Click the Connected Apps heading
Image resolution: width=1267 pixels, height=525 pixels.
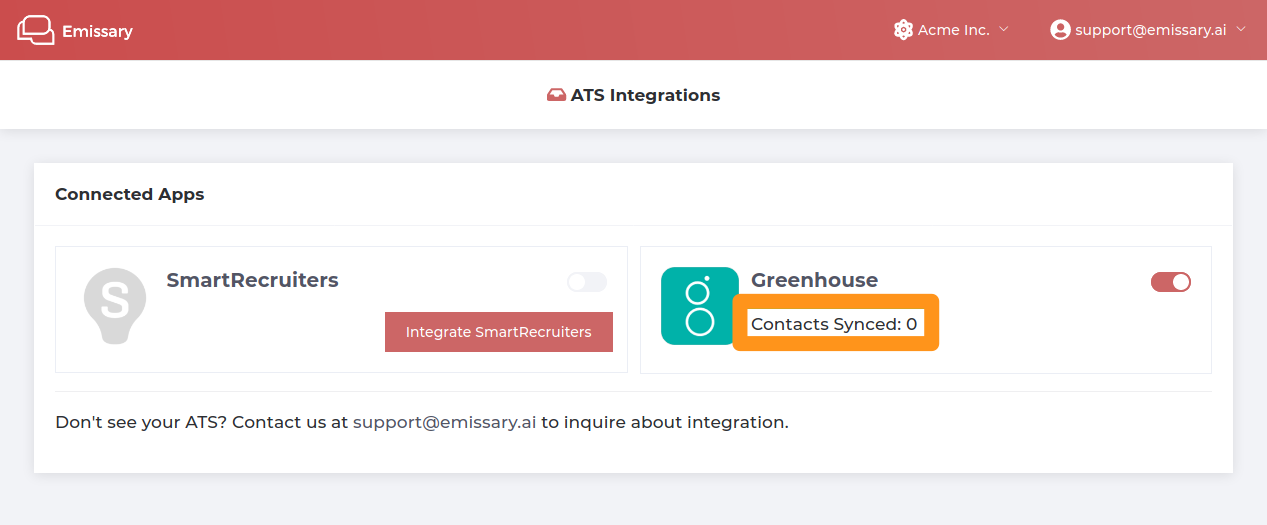click(x=130, y=194)
